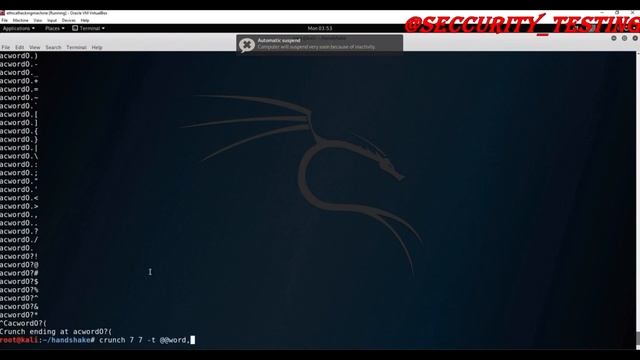Click the Automatic suspend notification icon
The image size is (640, 360).
tap(247, 44)
